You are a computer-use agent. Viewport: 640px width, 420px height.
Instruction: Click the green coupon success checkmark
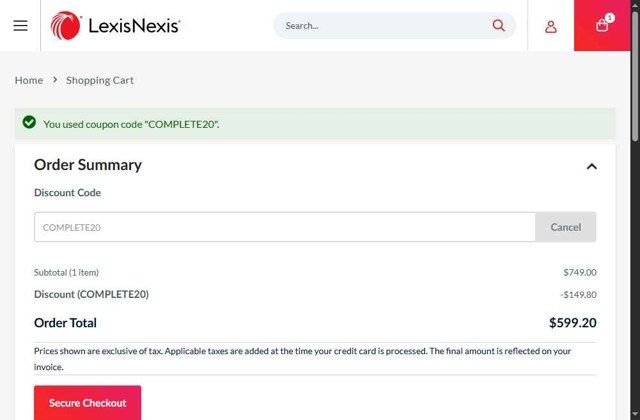click(29, 122)
